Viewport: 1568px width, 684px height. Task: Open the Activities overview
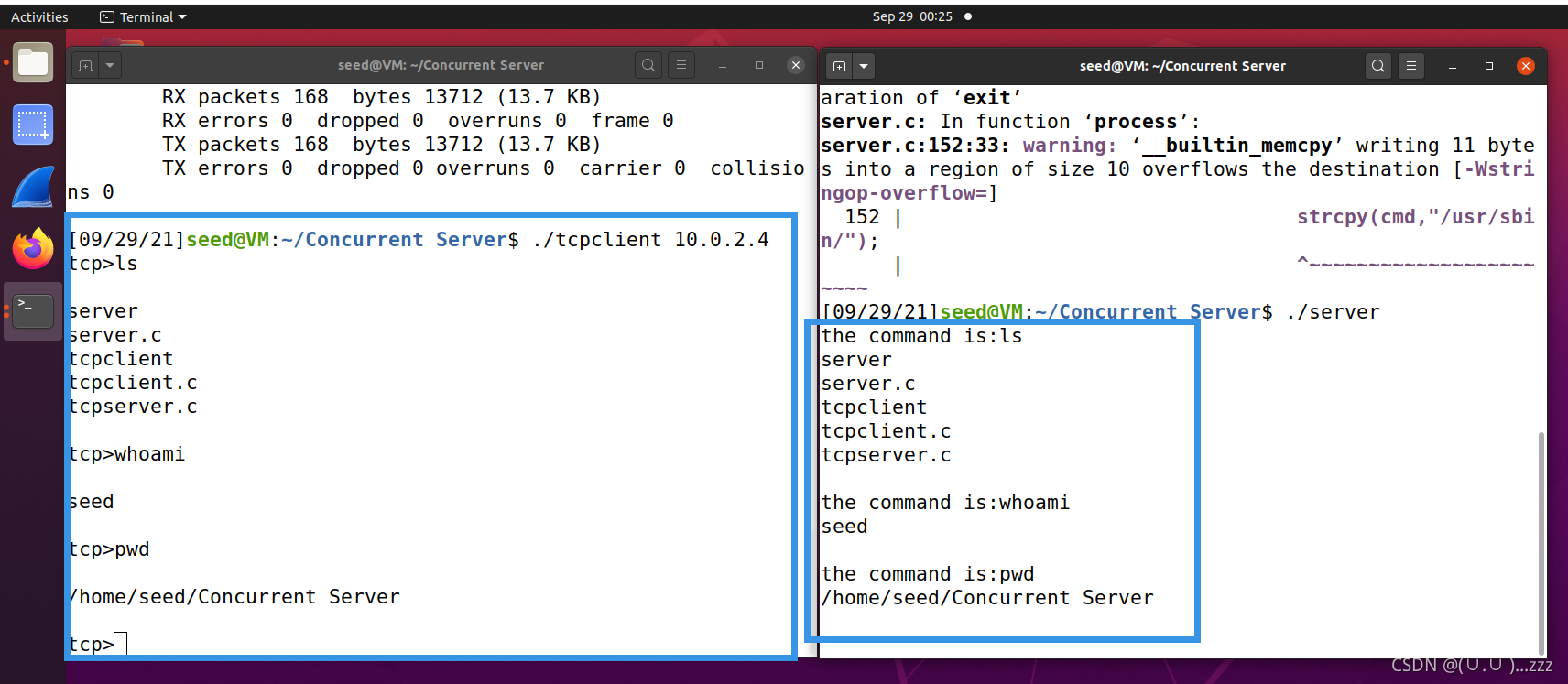39,17
